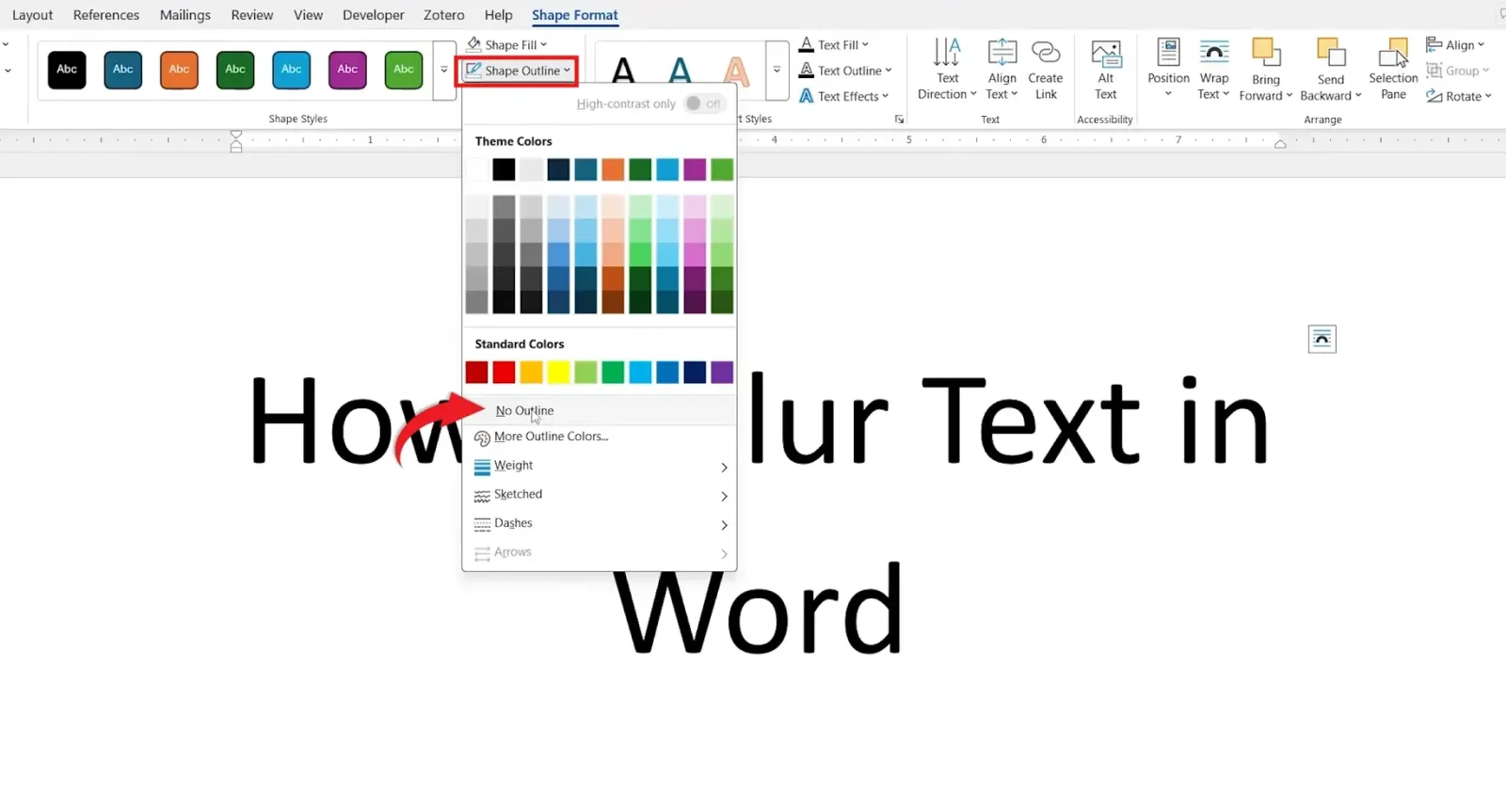Pick light blue in Standard Colors
The height and width of the screenshot is (812, 1506).
[640, 373]
